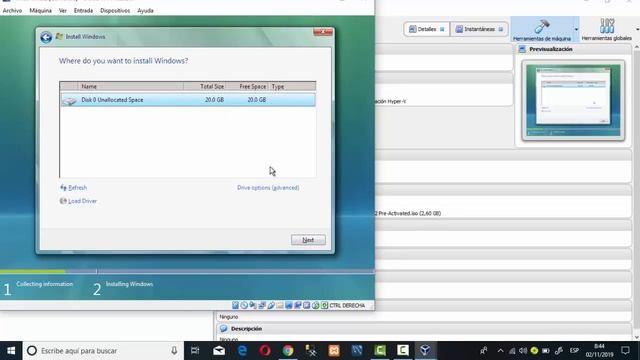This screenshot has width=640, height=360.
Task: Open the Ver menu
Action: (62, 11)
